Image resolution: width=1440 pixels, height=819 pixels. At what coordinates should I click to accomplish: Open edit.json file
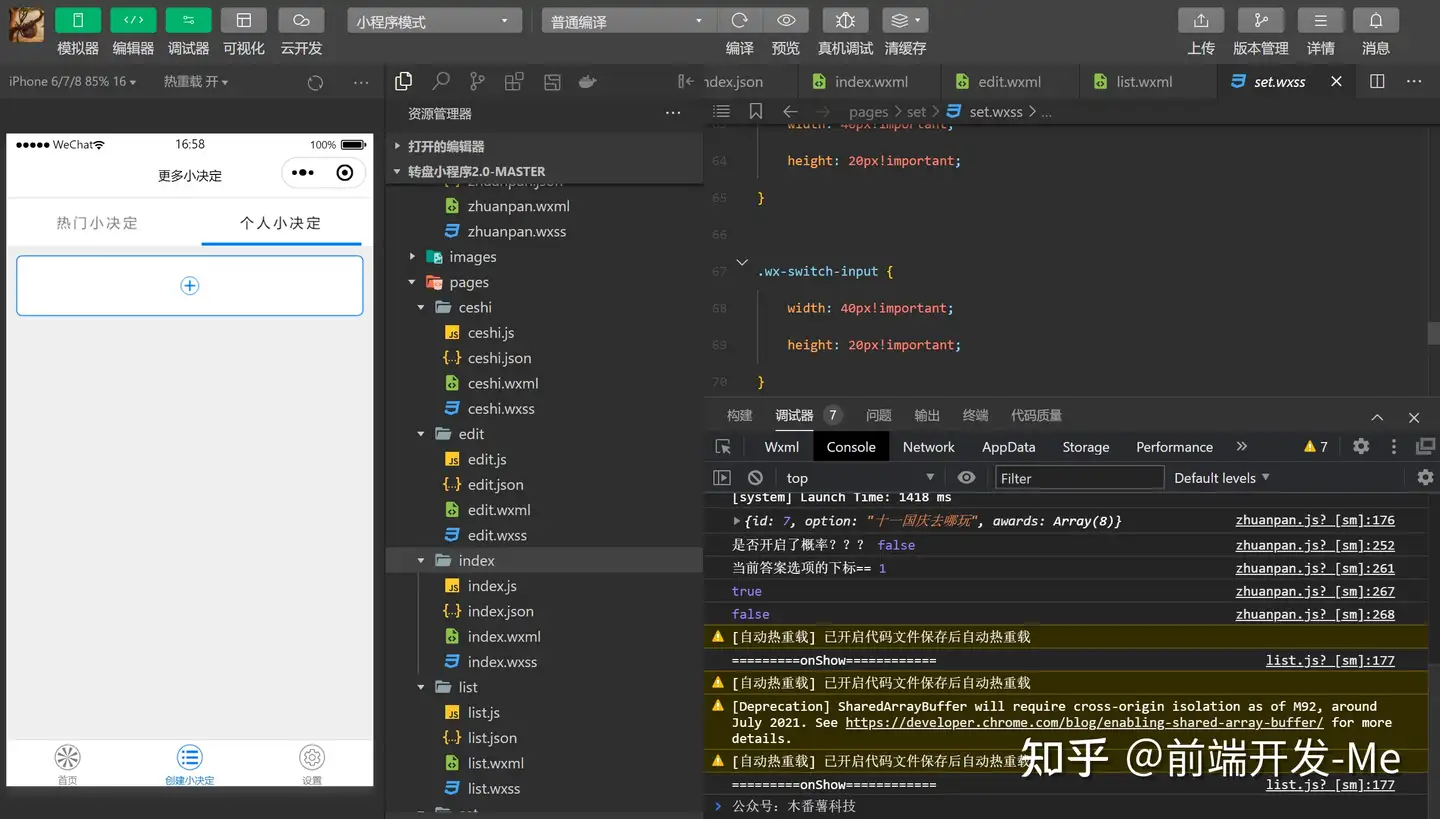pyautogui.click(x=495, y=485)
